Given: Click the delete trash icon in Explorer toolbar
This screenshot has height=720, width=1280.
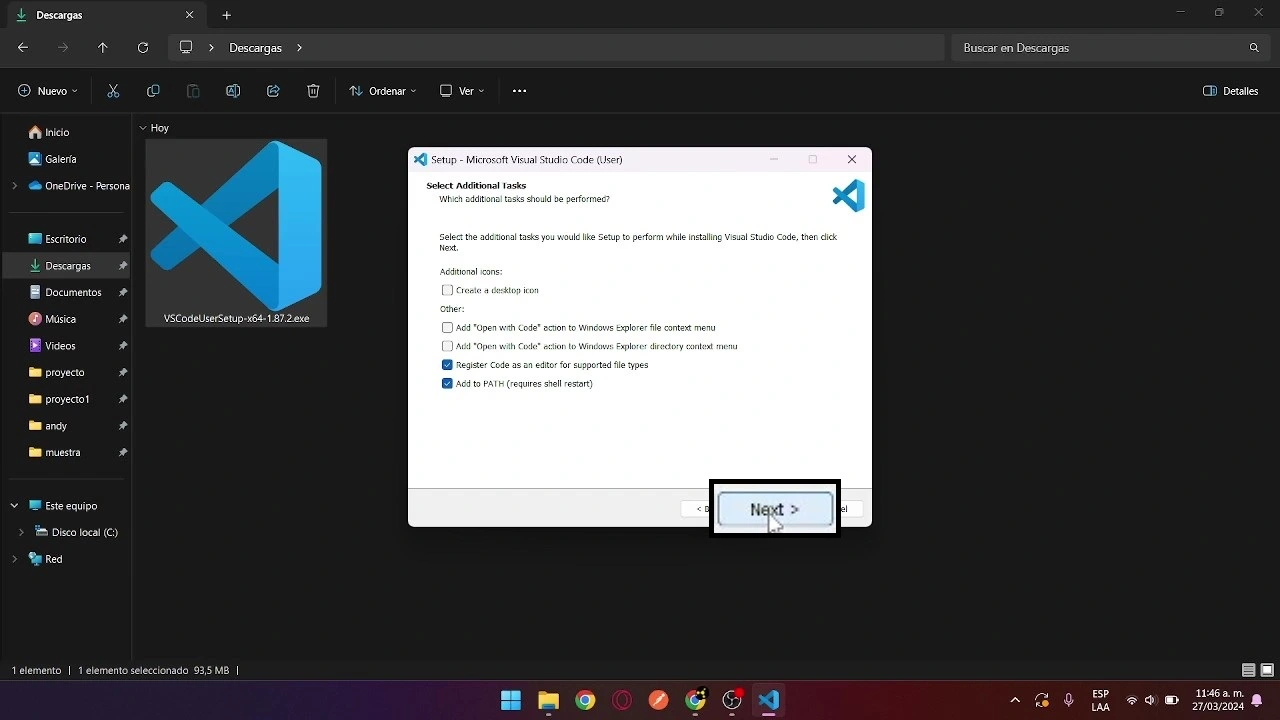Looking at the screenshot, I should [313, 91].
